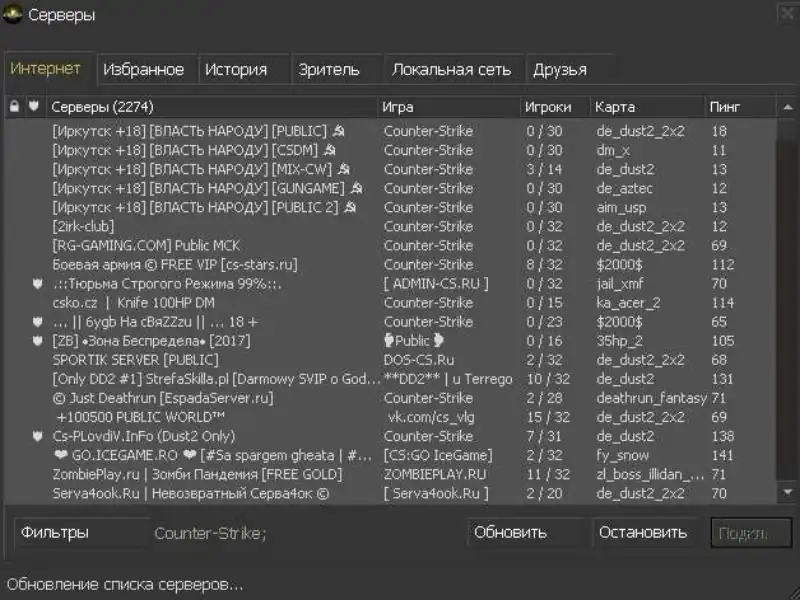This screenshot has width=800, height=600.
Task: Click the jail_xmf map cell
Action: [x=619, y=284]
